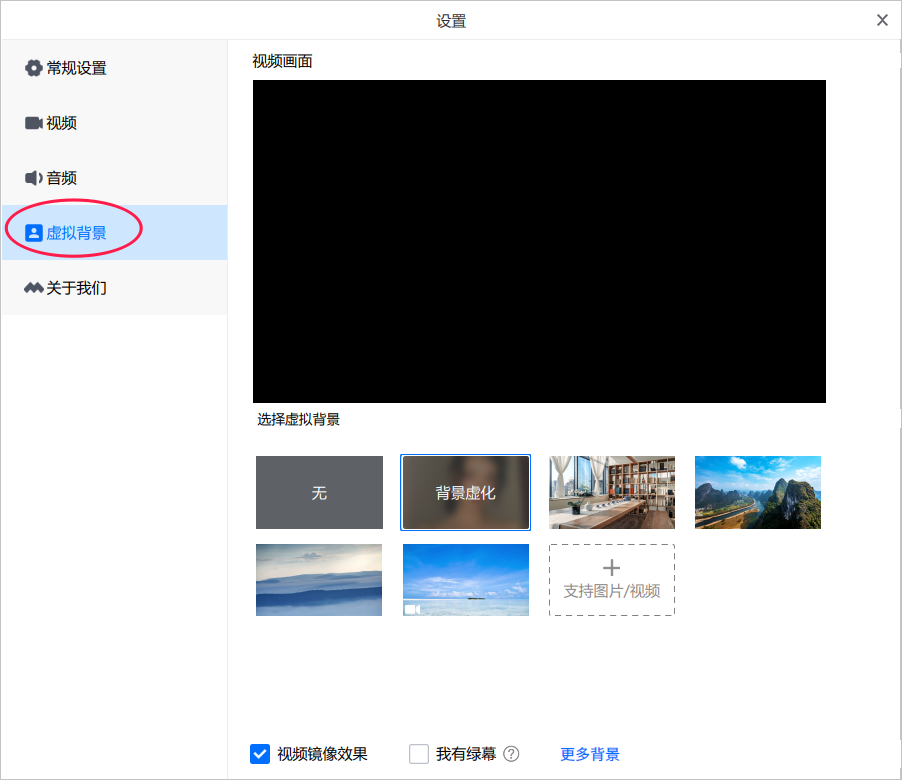902x780 pixels.
Task: Click the logo icon beside 关于我们
Action: click(x=34, y=288)
